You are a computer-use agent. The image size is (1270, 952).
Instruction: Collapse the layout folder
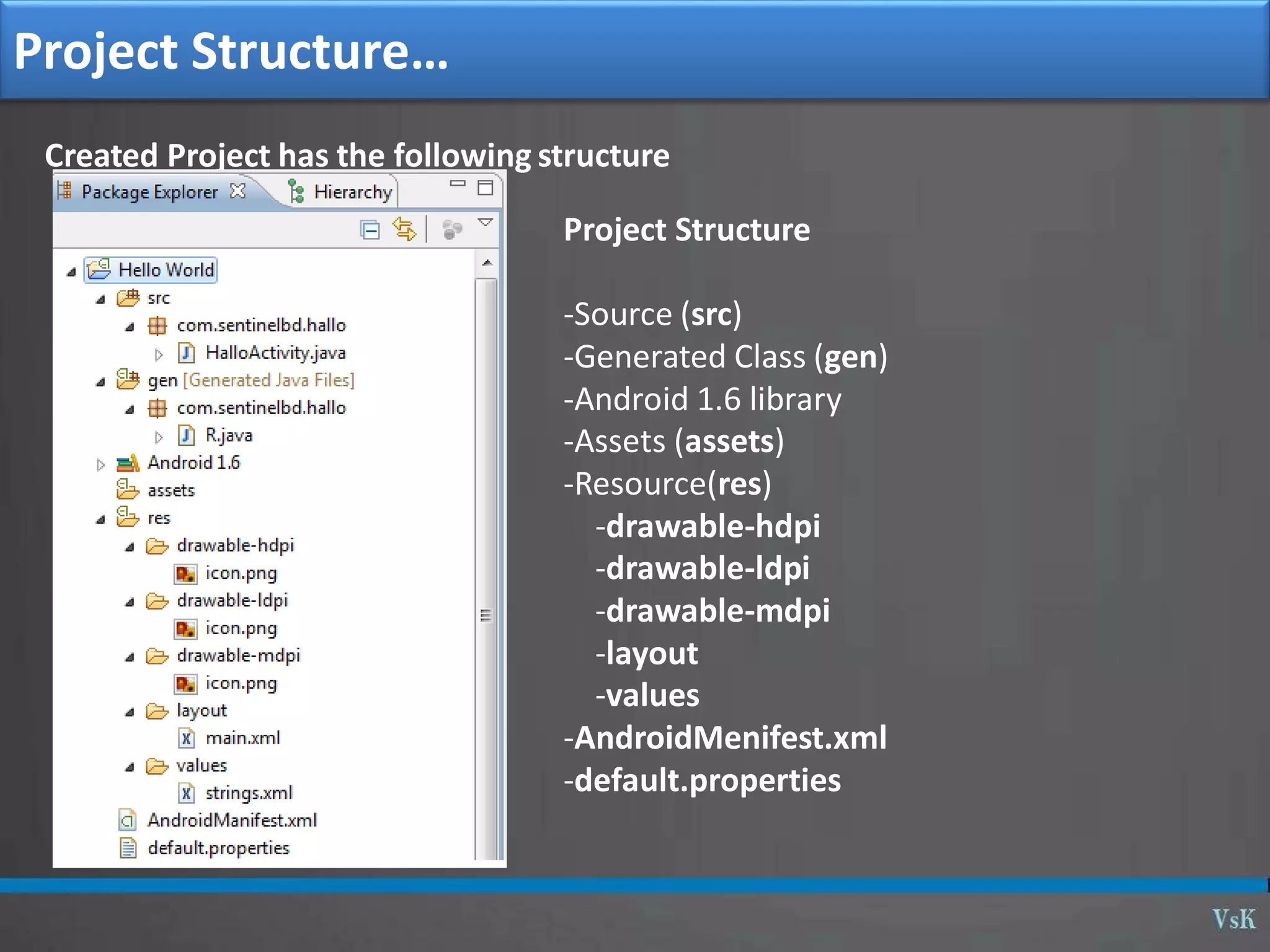coord(130,712)
